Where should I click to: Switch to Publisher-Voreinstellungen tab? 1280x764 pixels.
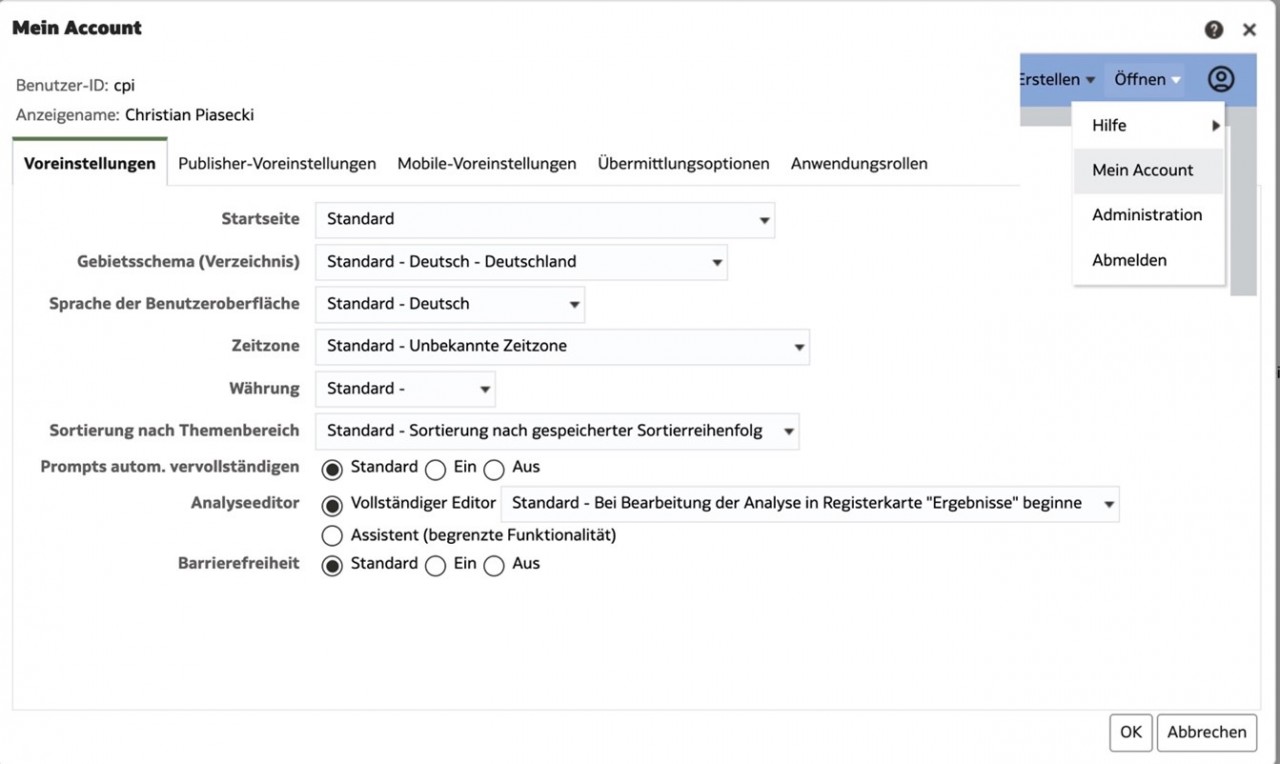[x=277, y=163]
